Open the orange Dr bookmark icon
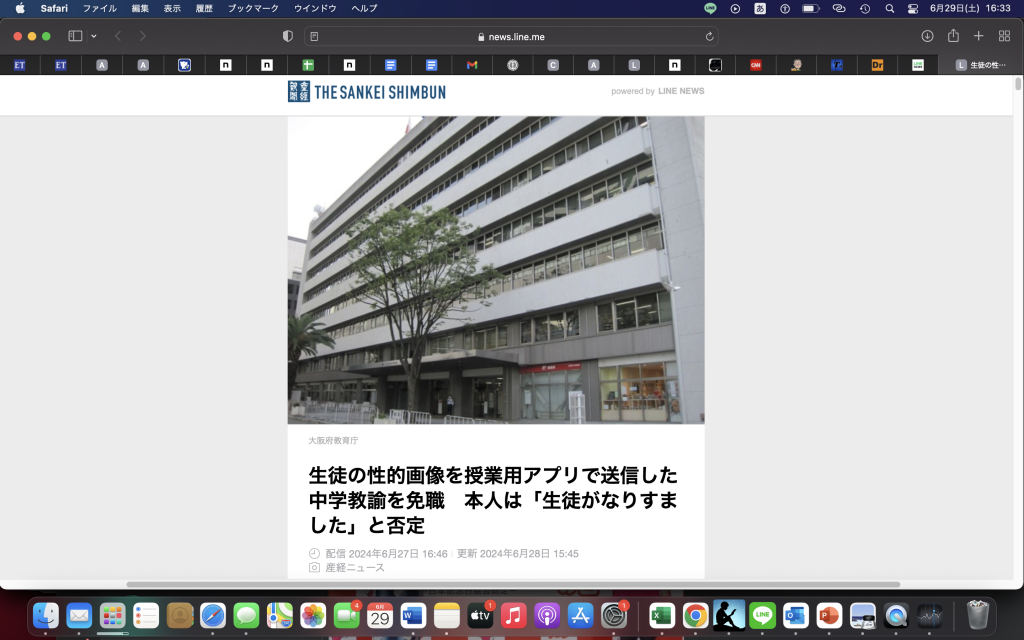Screen dimensions: 1024x640 click(x=876, y=65)
